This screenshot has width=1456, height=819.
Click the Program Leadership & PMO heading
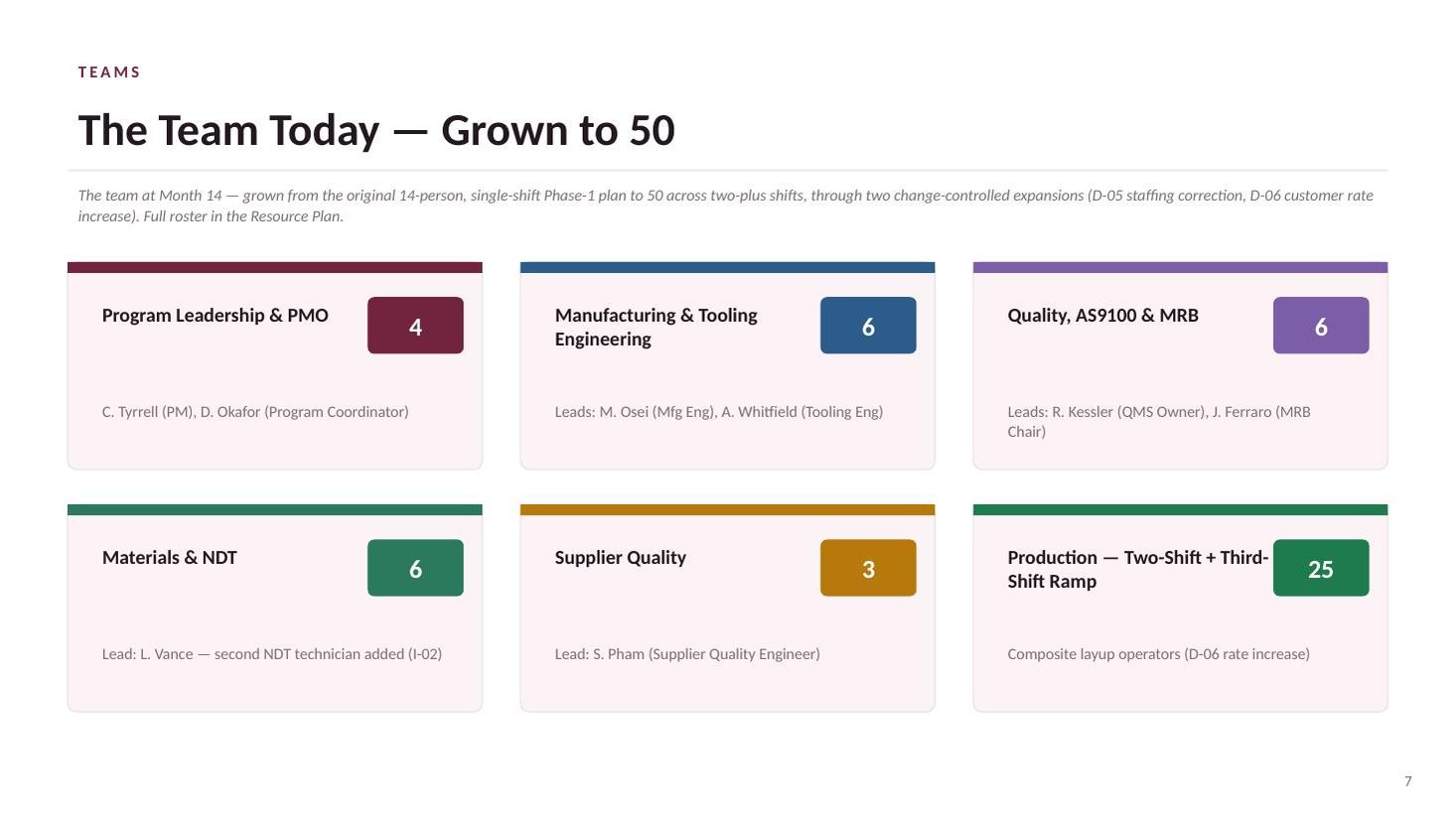point(216,316)
